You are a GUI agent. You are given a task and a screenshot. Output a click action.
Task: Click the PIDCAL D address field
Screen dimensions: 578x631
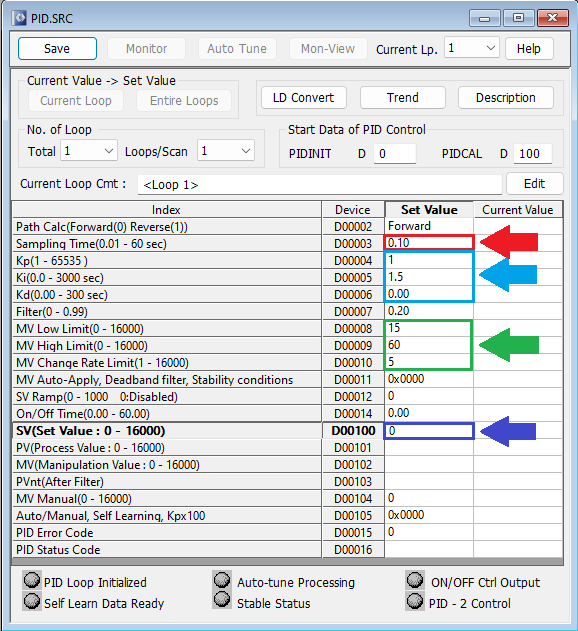pyautogui.click(x=532, y=153)
